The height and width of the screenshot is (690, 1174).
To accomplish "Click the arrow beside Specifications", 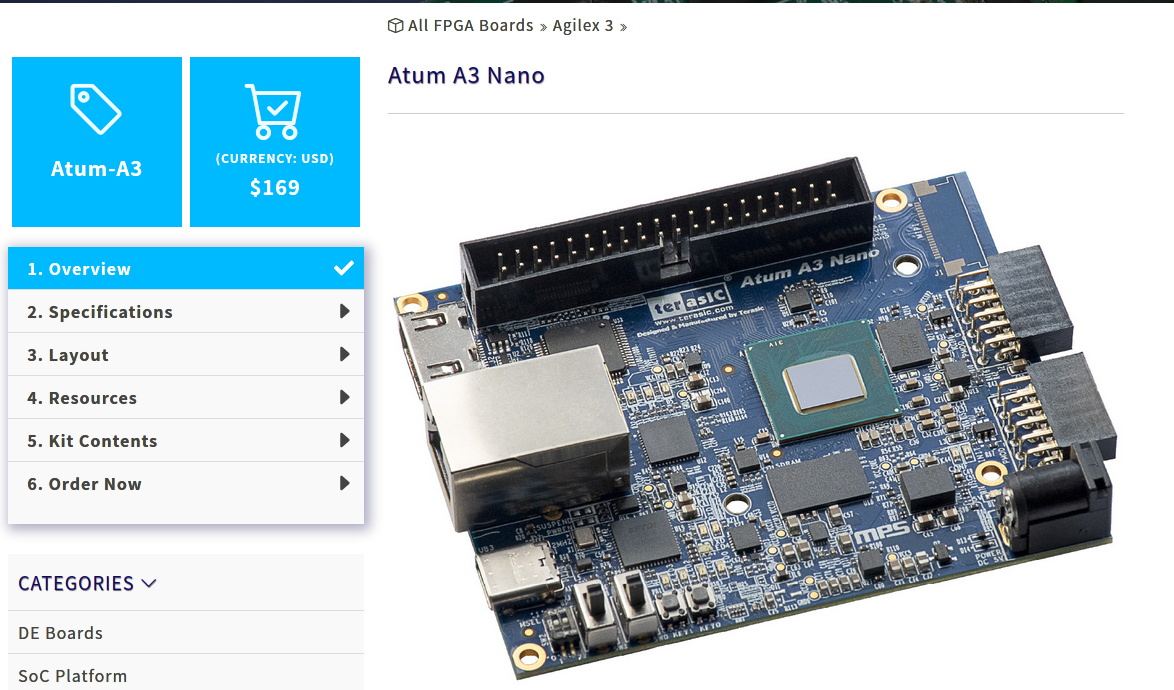I will coord(344,311).
